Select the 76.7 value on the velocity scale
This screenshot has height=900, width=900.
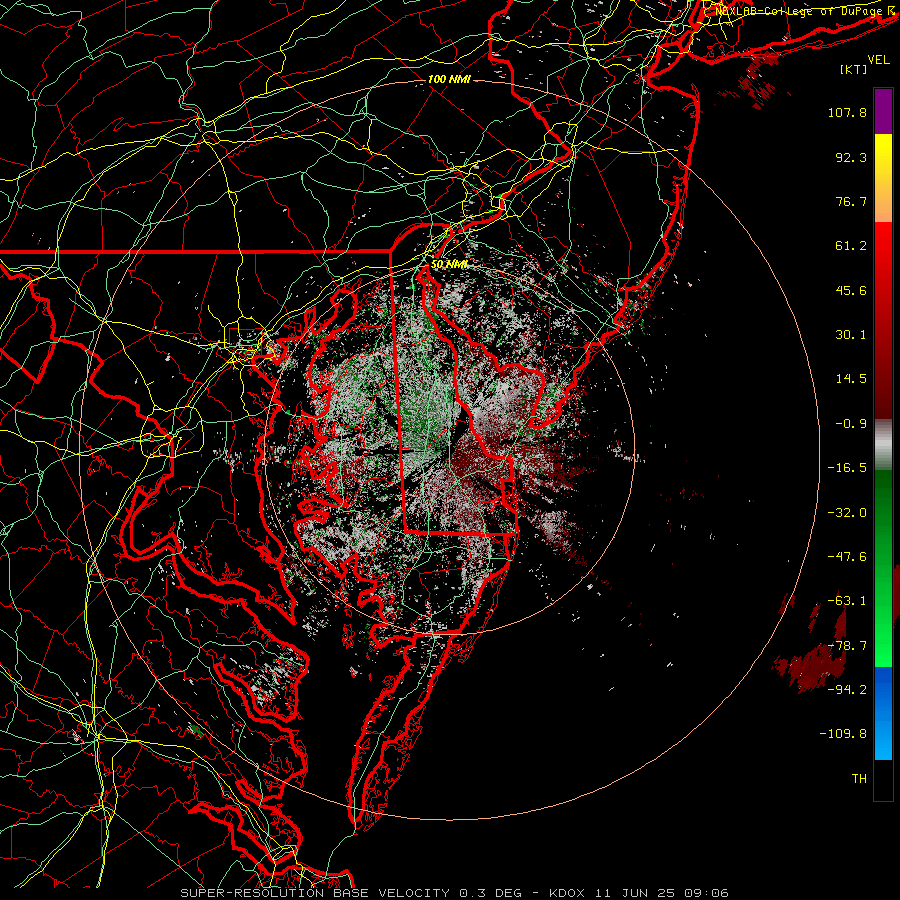tap(851, 201)
